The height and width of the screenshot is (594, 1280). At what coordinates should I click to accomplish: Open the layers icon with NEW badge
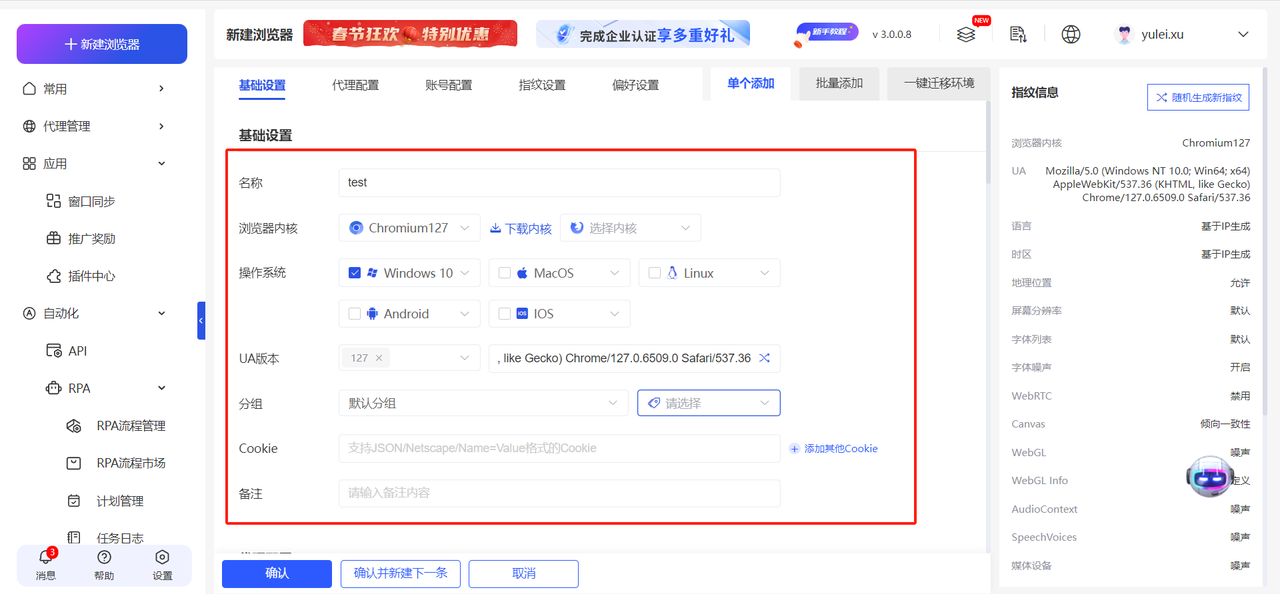(x=965, y=33)
